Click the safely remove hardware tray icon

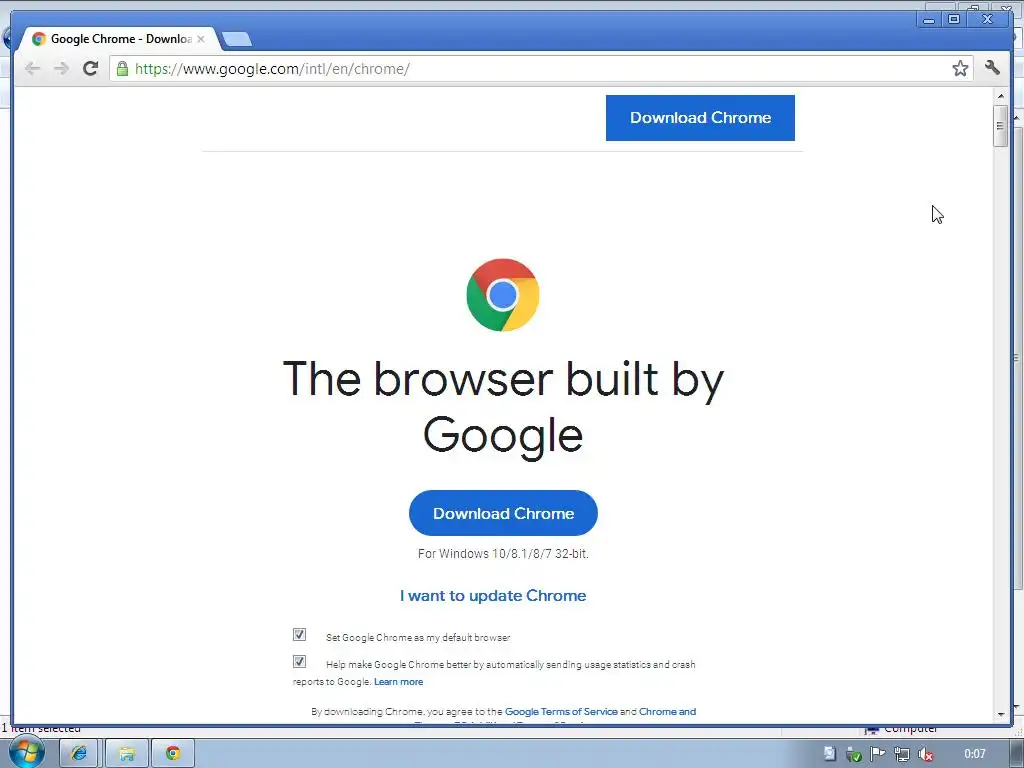(854, 754)
